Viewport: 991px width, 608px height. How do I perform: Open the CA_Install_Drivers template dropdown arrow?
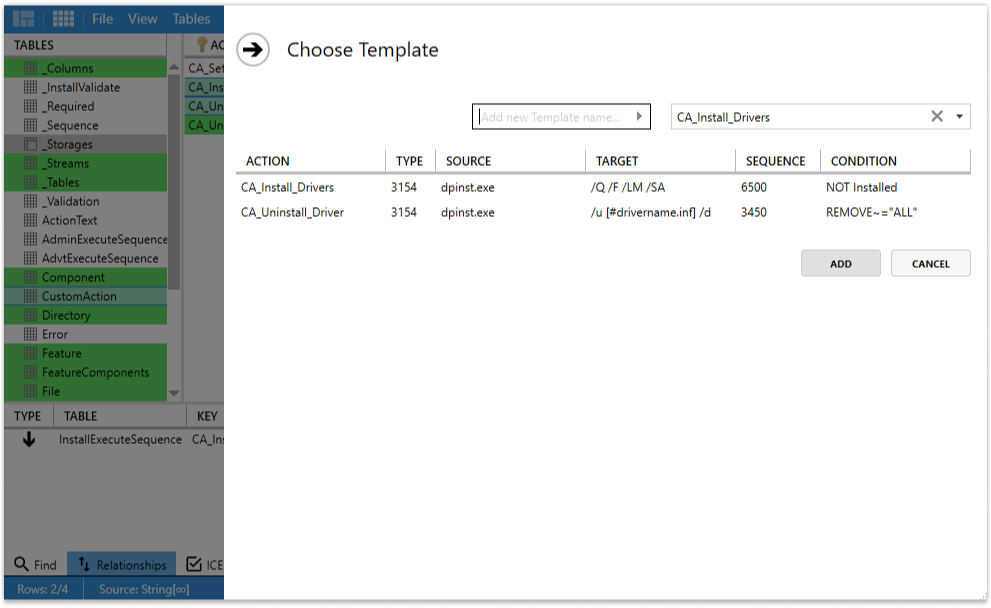[x=959, y=116]
